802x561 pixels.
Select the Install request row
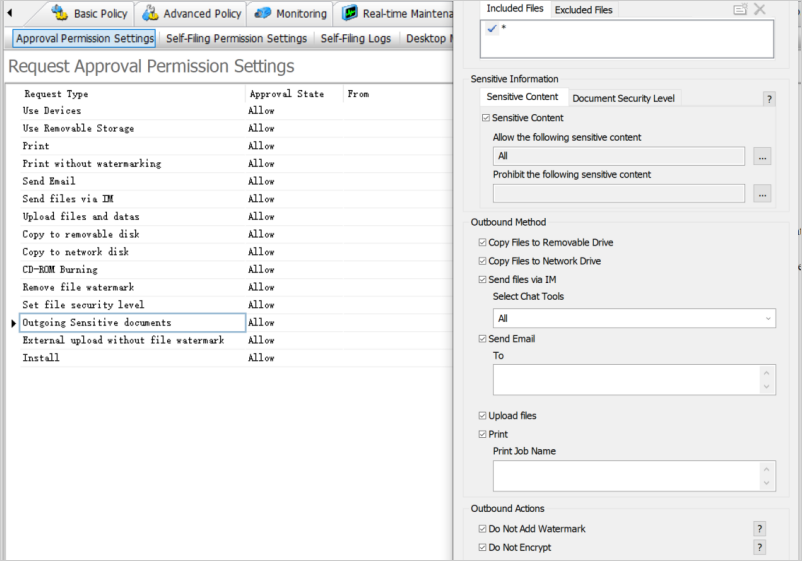pyautogui.click(x=235, y=358)
